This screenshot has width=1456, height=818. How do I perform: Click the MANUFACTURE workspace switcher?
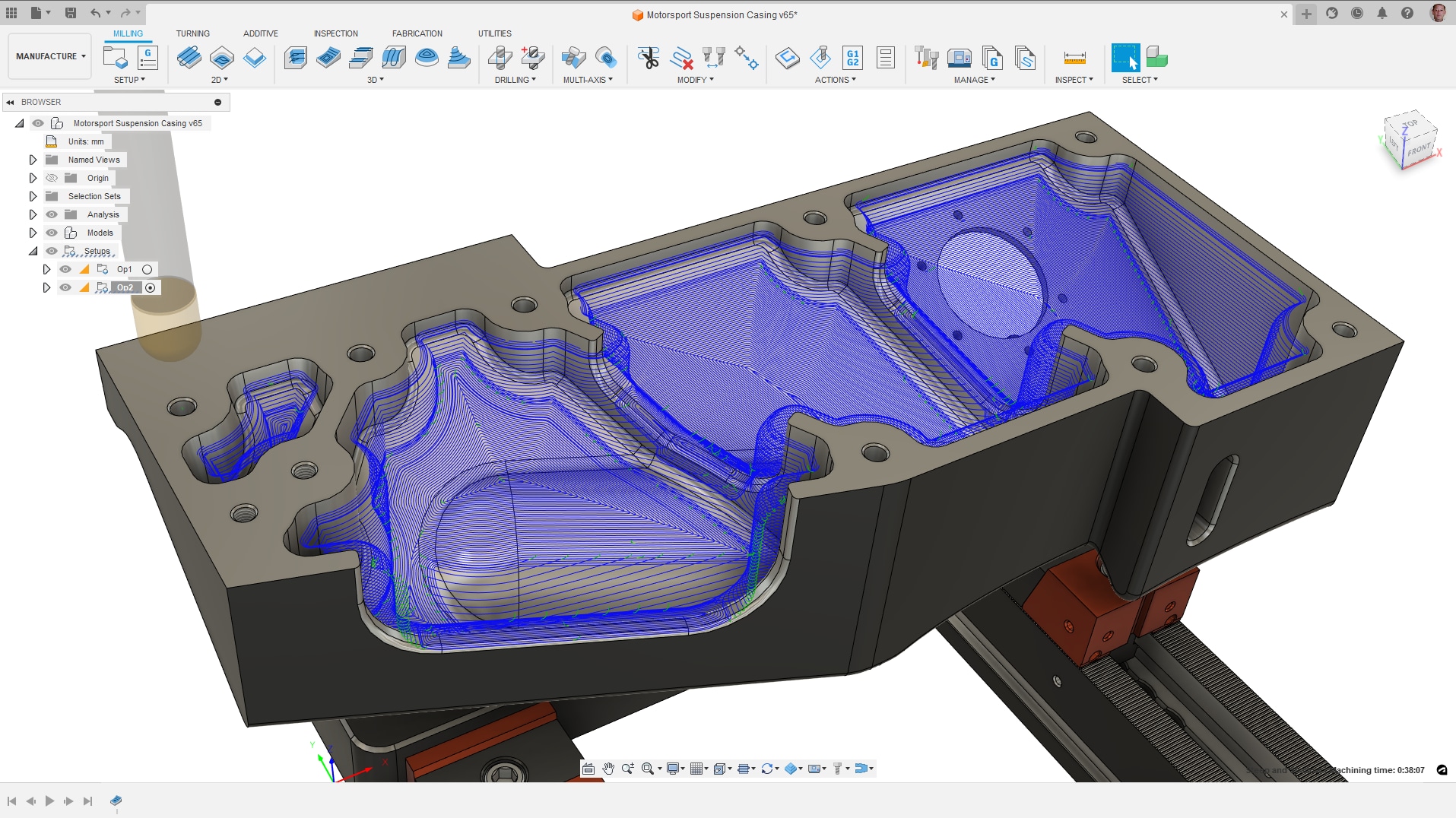[49, 55]
